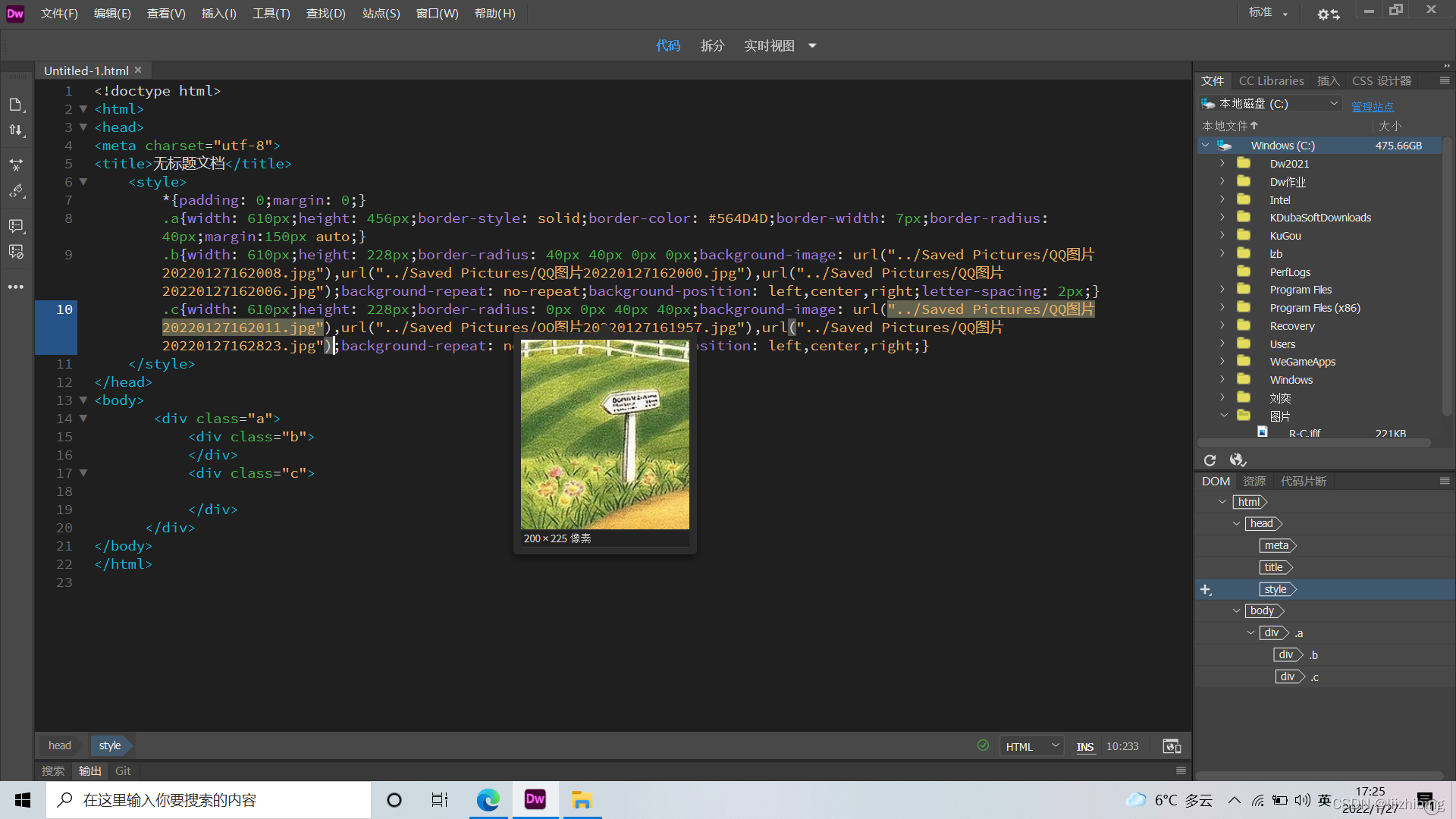Click the open documents icon in left toolbar
The image size is (1456, 819).
pos(16,105)
